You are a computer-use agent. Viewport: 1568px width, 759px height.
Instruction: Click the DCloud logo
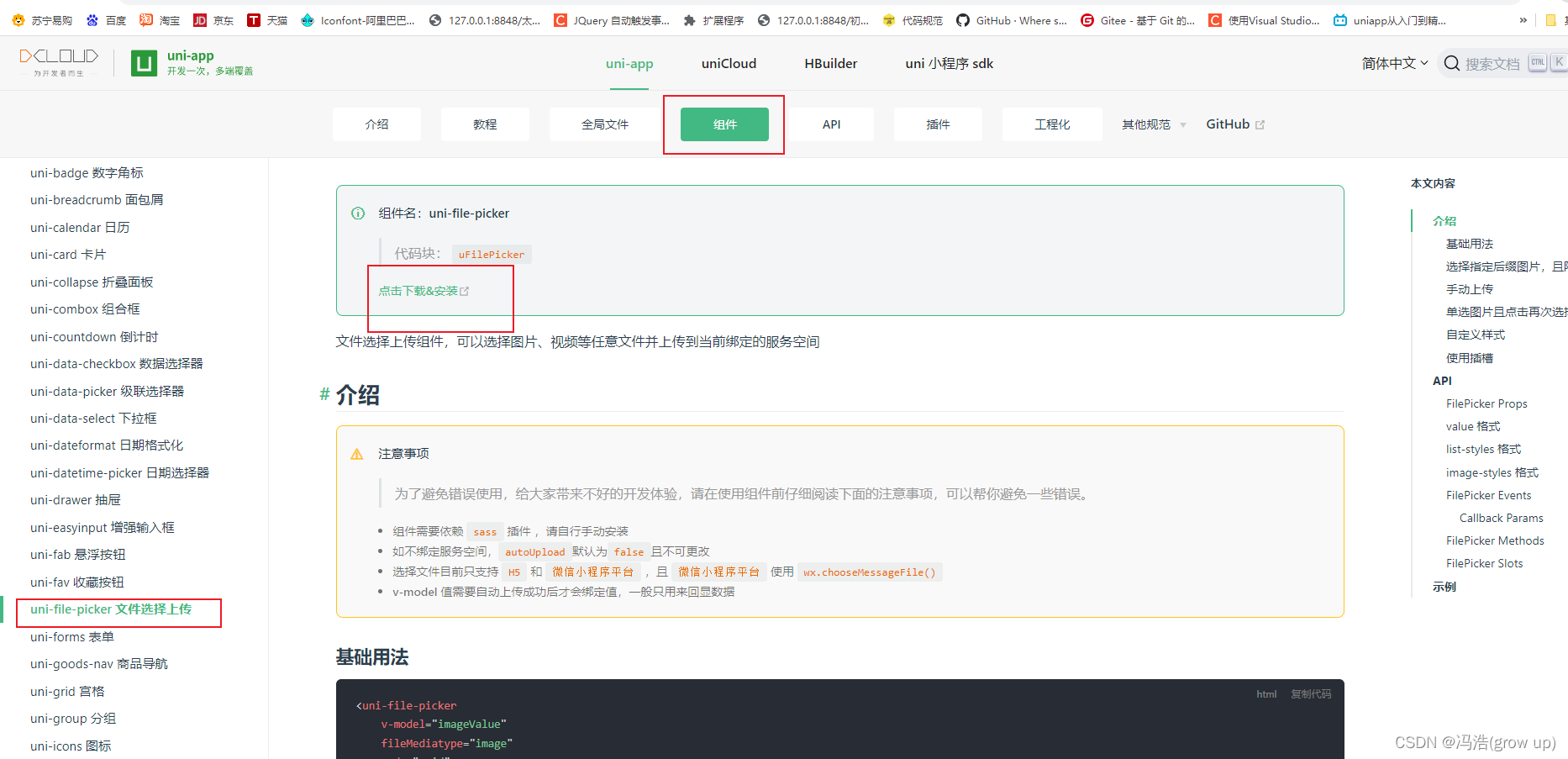click(x=59, y=62)
